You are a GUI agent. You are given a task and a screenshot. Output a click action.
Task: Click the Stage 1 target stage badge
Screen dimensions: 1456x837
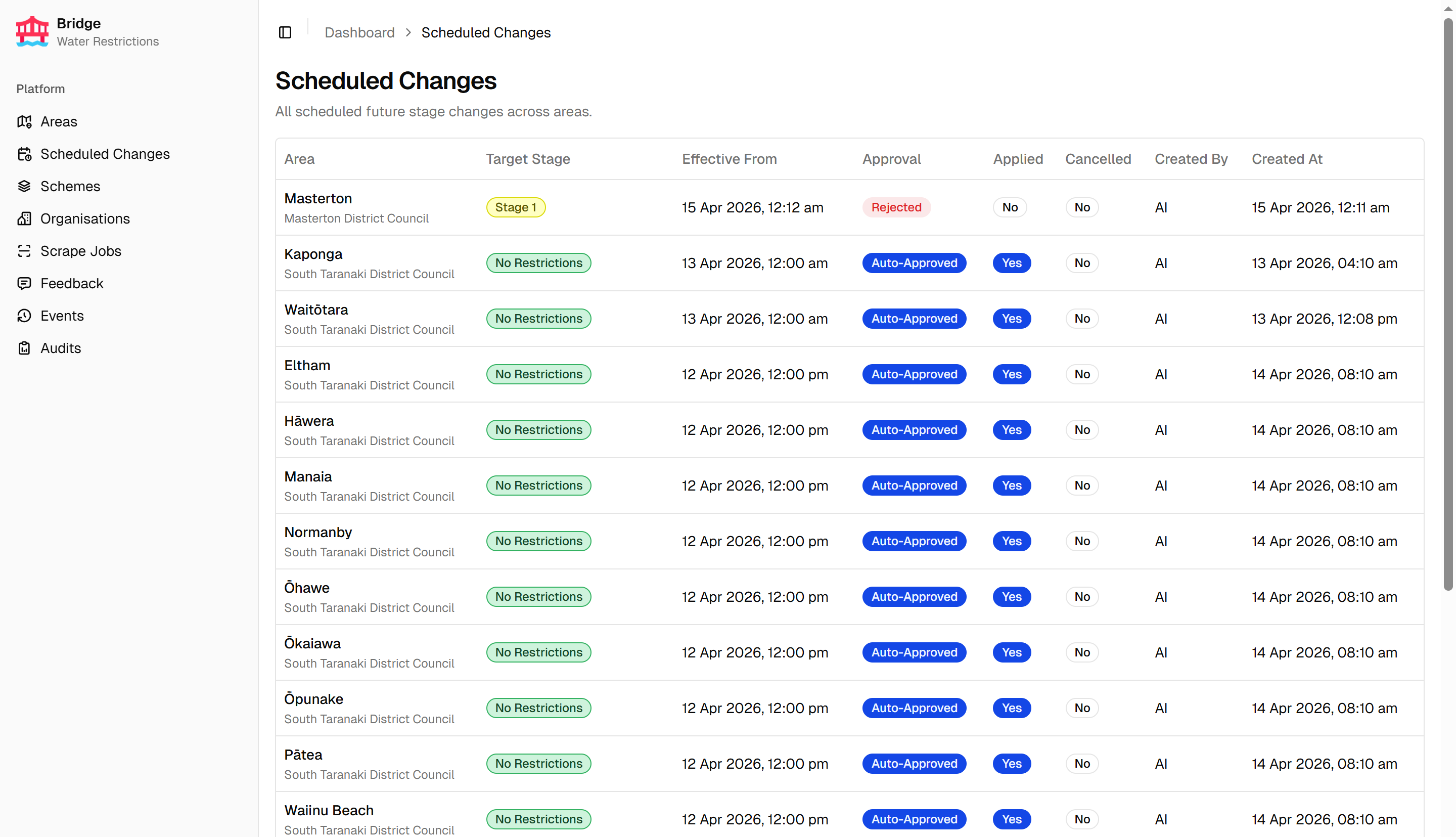click(515, 207)
